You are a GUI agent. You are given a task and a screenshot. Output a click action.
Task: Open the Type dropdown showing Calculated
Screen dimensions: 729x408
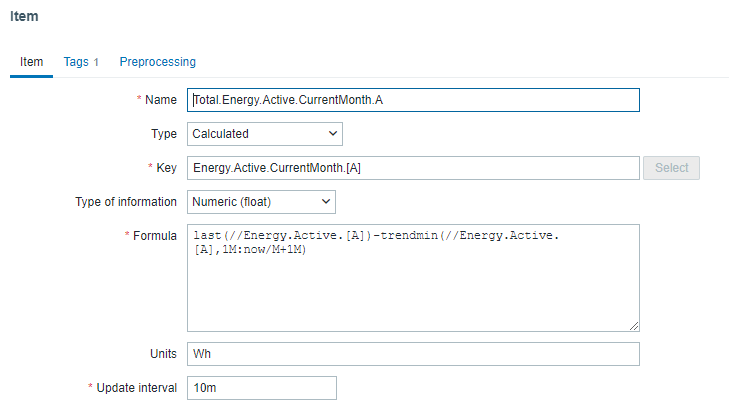[x=264, y=133]
